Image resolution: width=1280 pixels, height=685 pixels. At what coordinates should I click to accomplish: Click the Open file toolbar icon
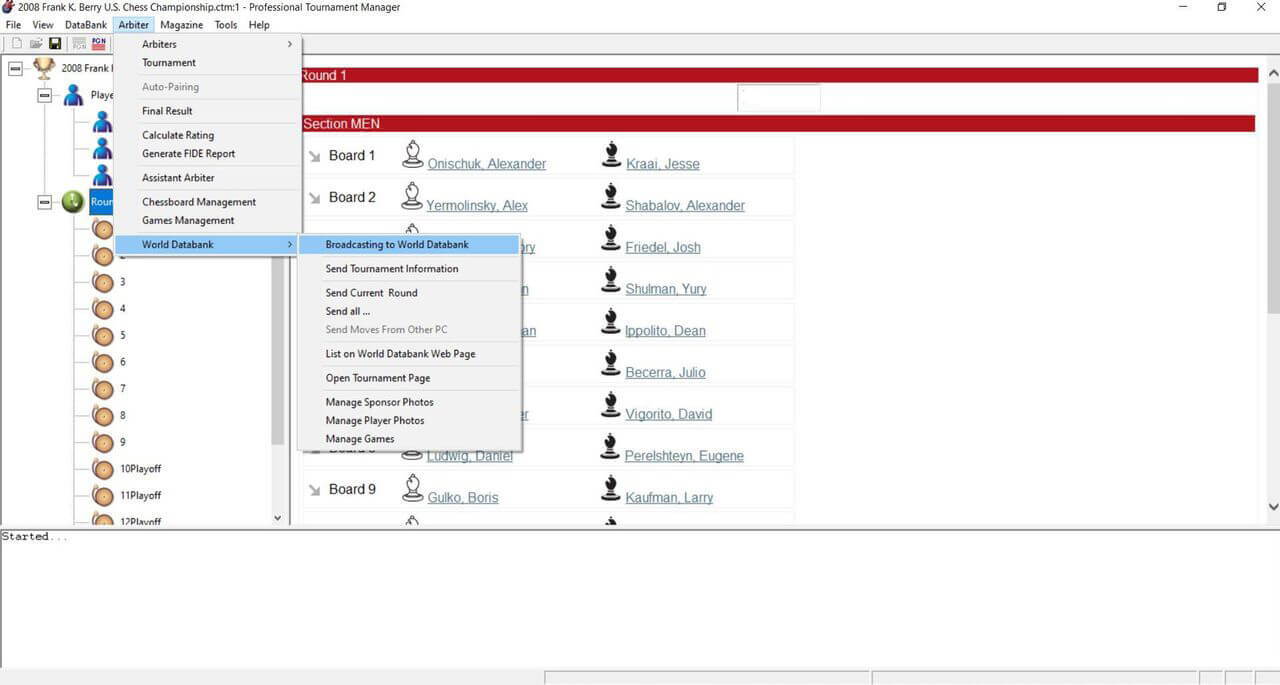click(36, 43)
